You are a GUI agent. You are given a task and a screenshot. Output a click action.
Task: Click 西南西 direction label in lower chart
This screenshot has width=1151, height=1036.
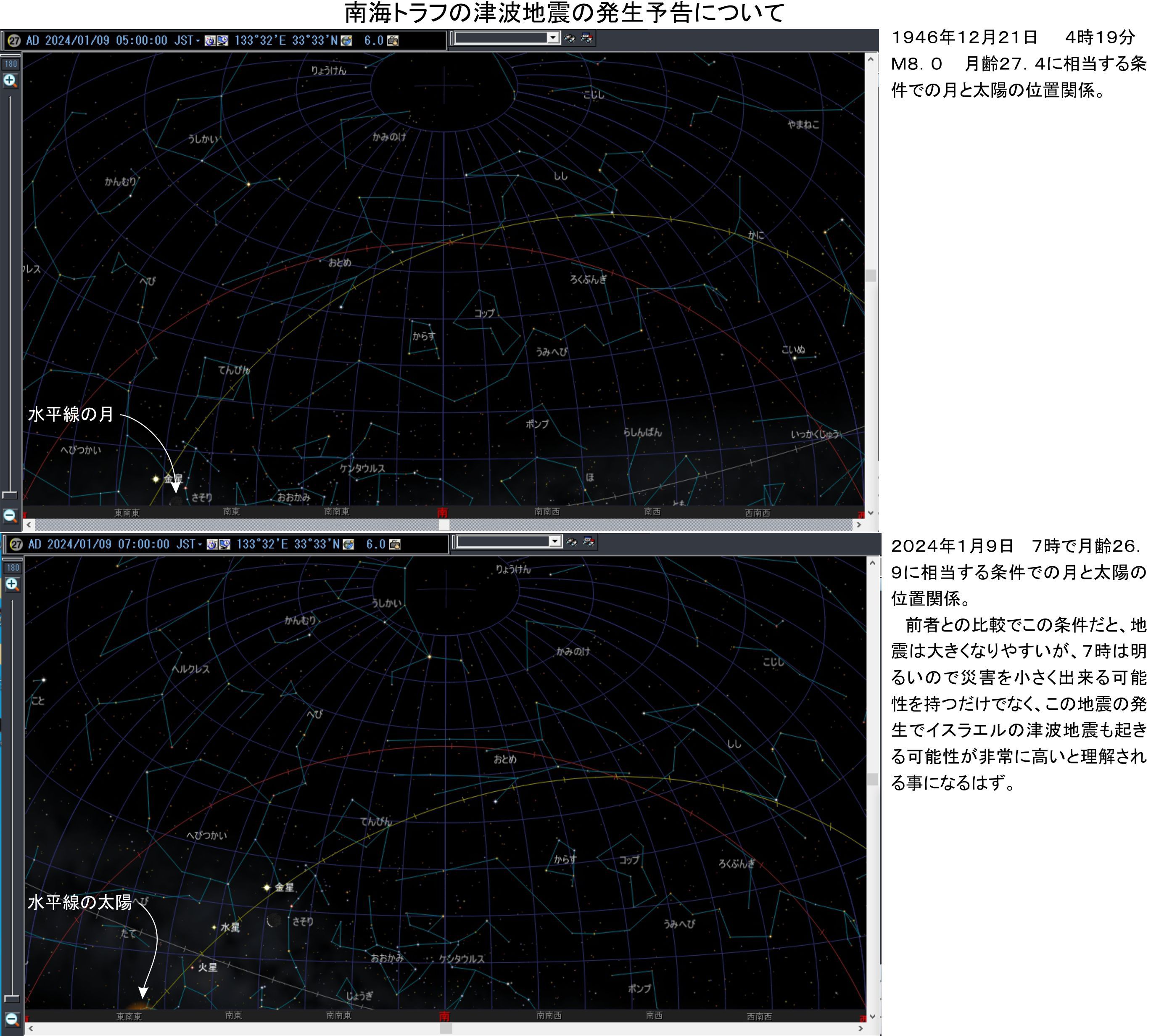[759, 1017]
